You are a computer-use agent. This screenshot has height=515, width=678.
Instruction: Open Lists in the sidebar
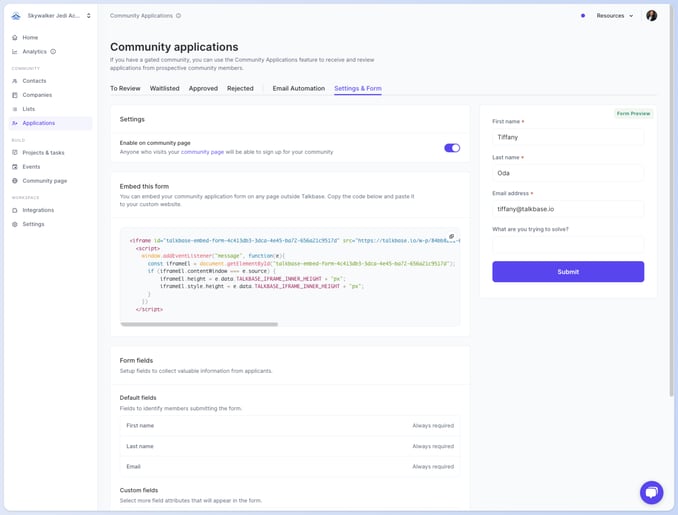(29, 109)
